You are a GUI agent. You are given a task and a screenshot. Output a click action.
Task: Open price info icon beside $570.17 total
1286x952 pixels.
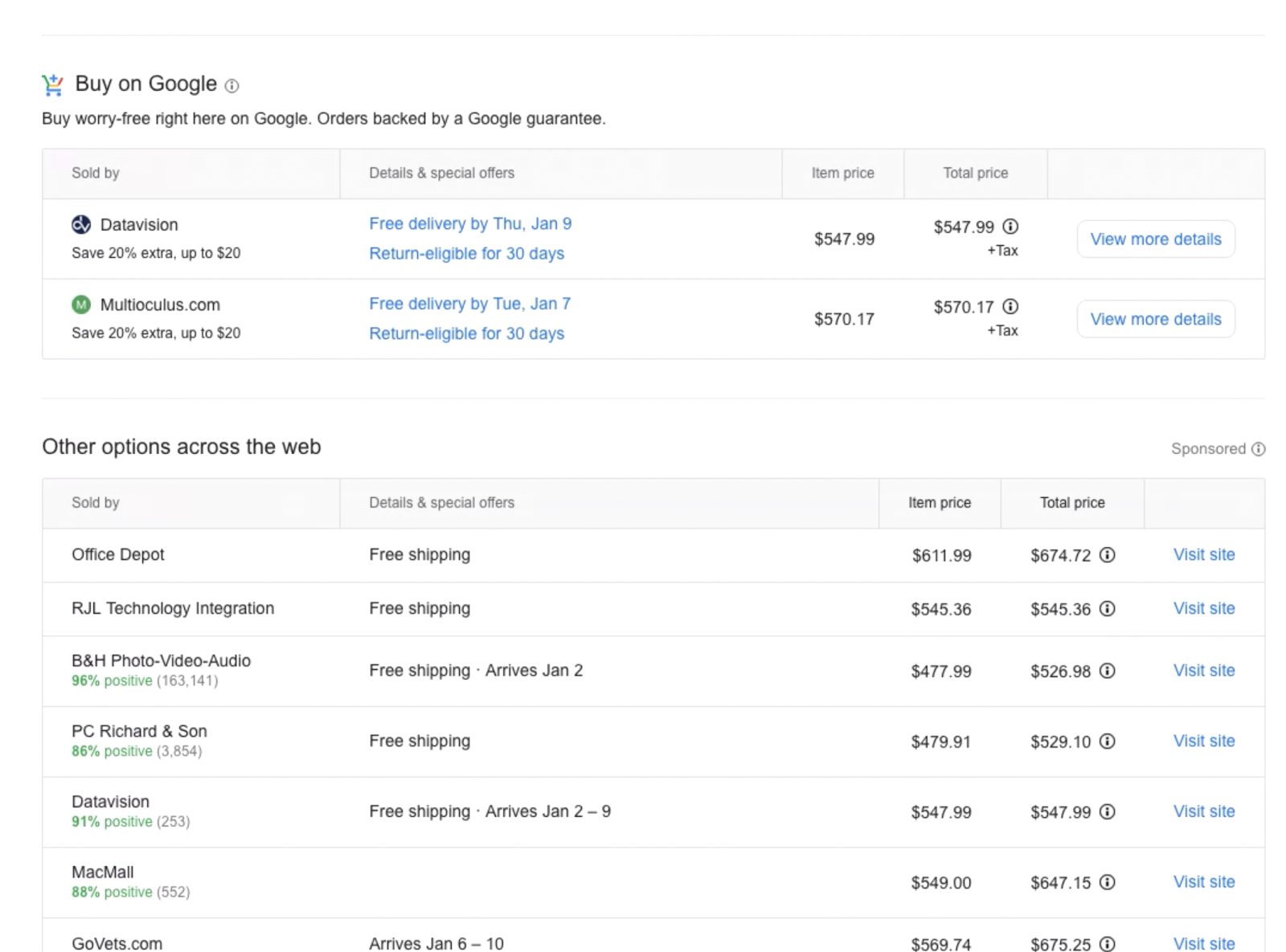click(1010, 306)
